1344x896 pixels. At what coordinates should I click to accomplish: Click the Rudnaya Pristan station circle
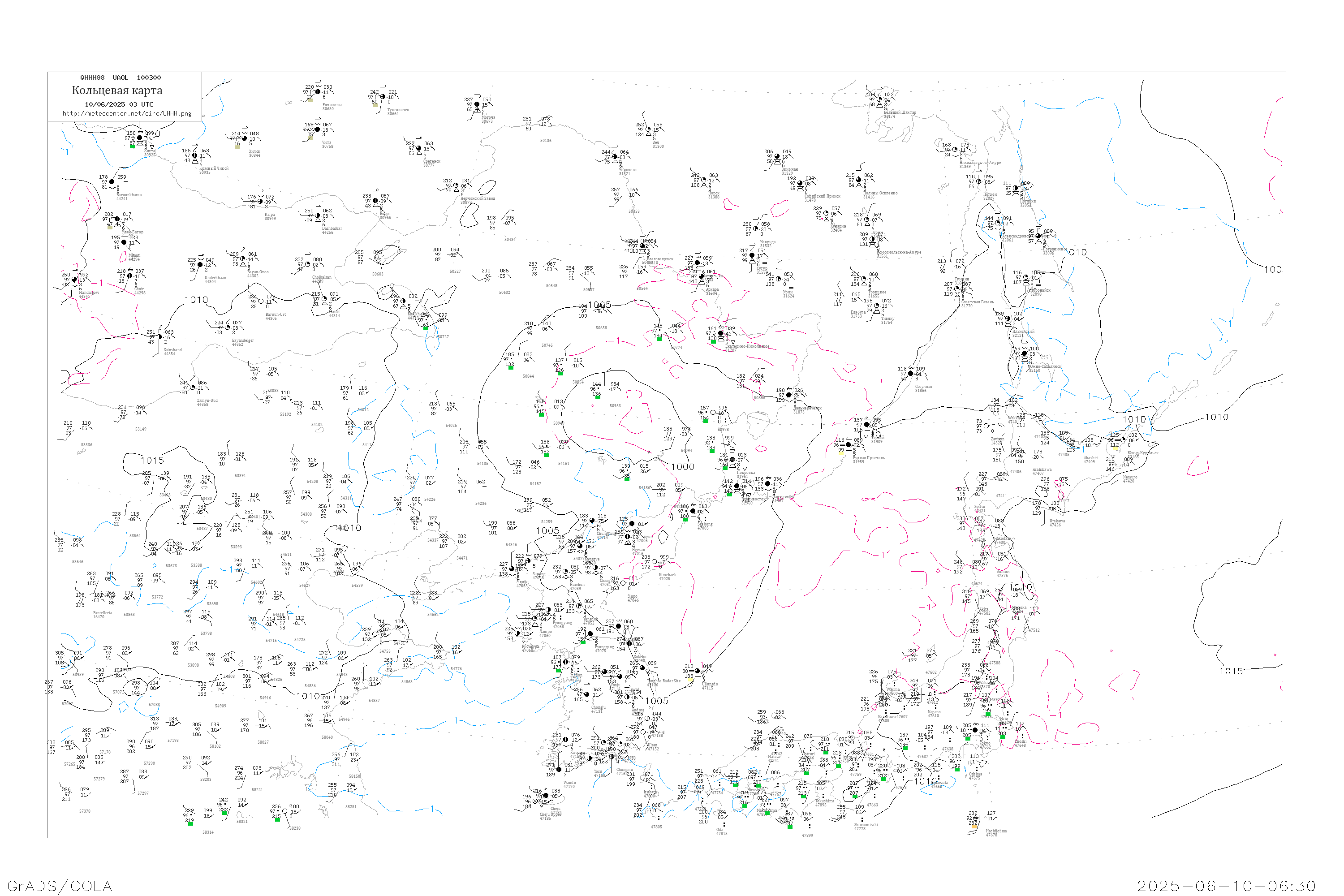[848, 444]
